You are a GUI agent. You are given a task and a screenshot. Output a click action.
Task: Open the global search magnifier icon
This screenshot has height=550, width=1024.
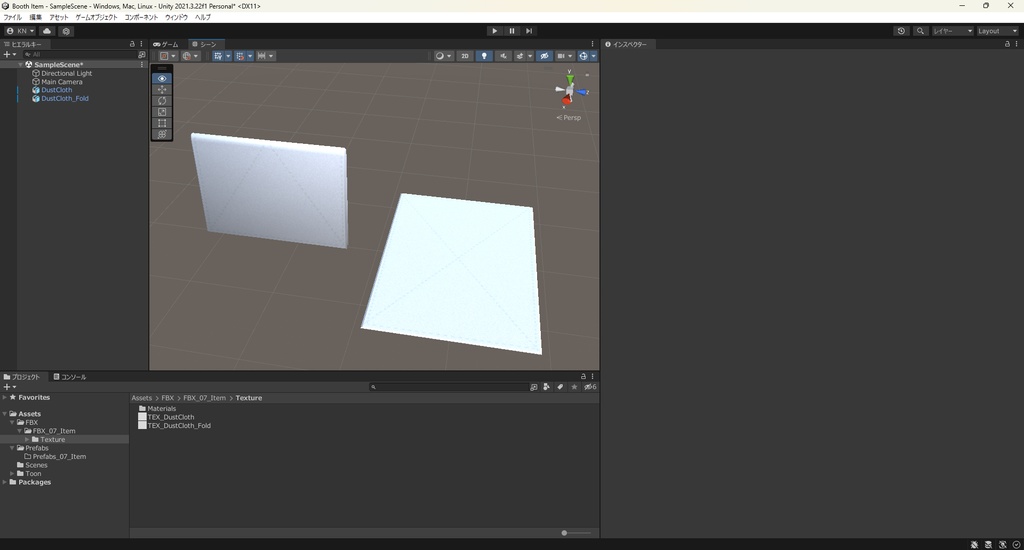[920, 31]
